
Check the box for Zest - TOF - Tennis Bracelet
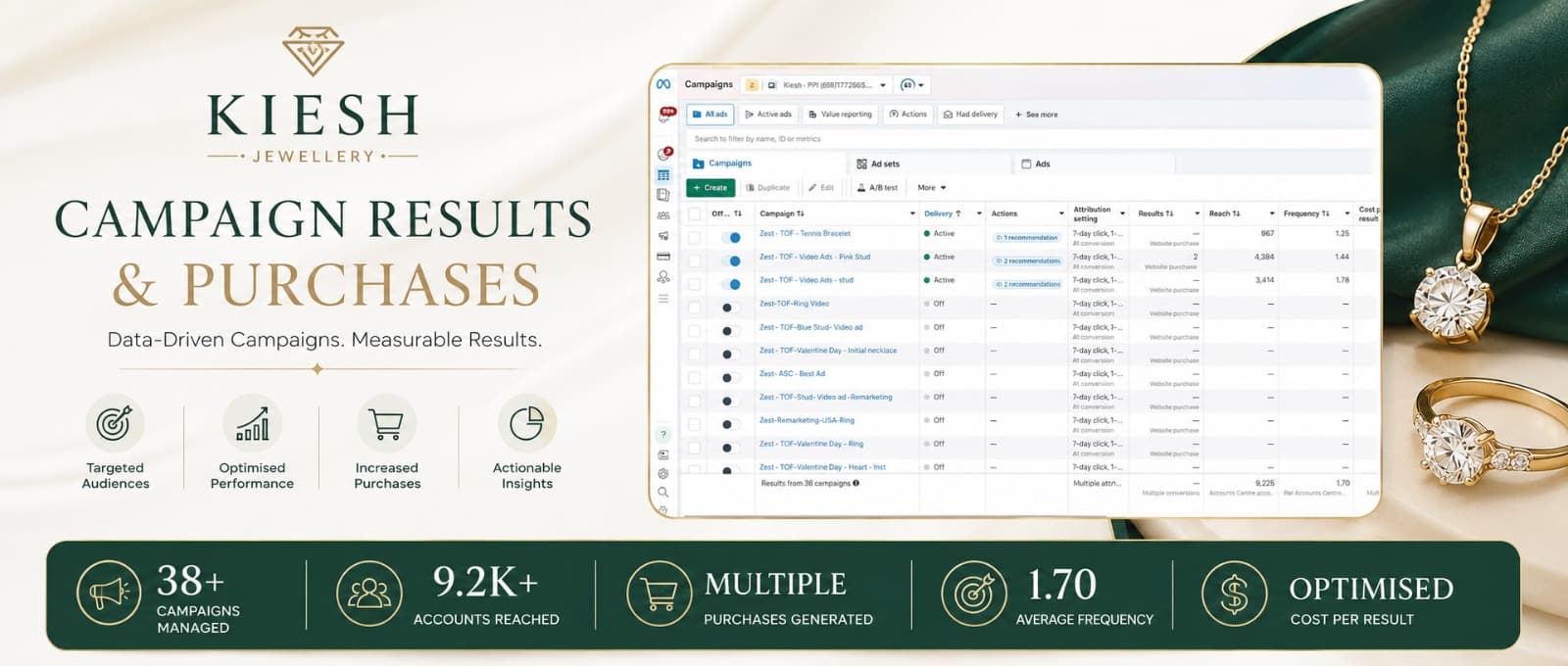pos(694,237)
